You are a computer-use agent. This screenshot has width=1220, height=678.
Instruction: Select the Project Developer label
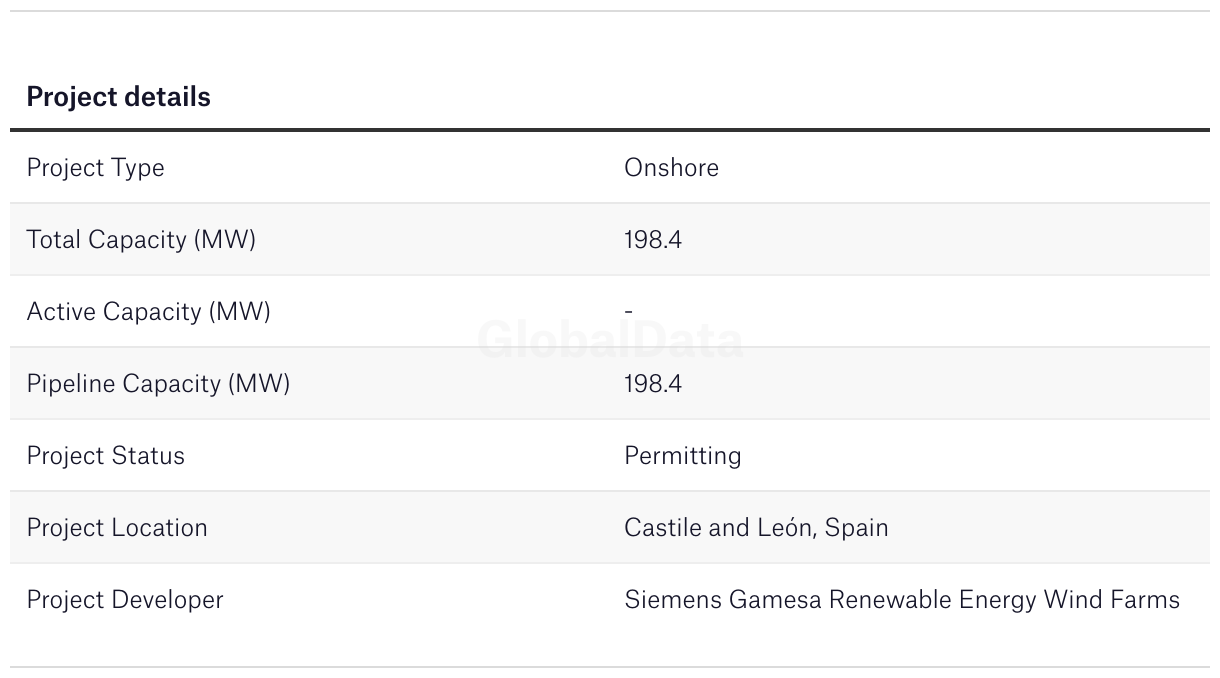tap(125, 600)
